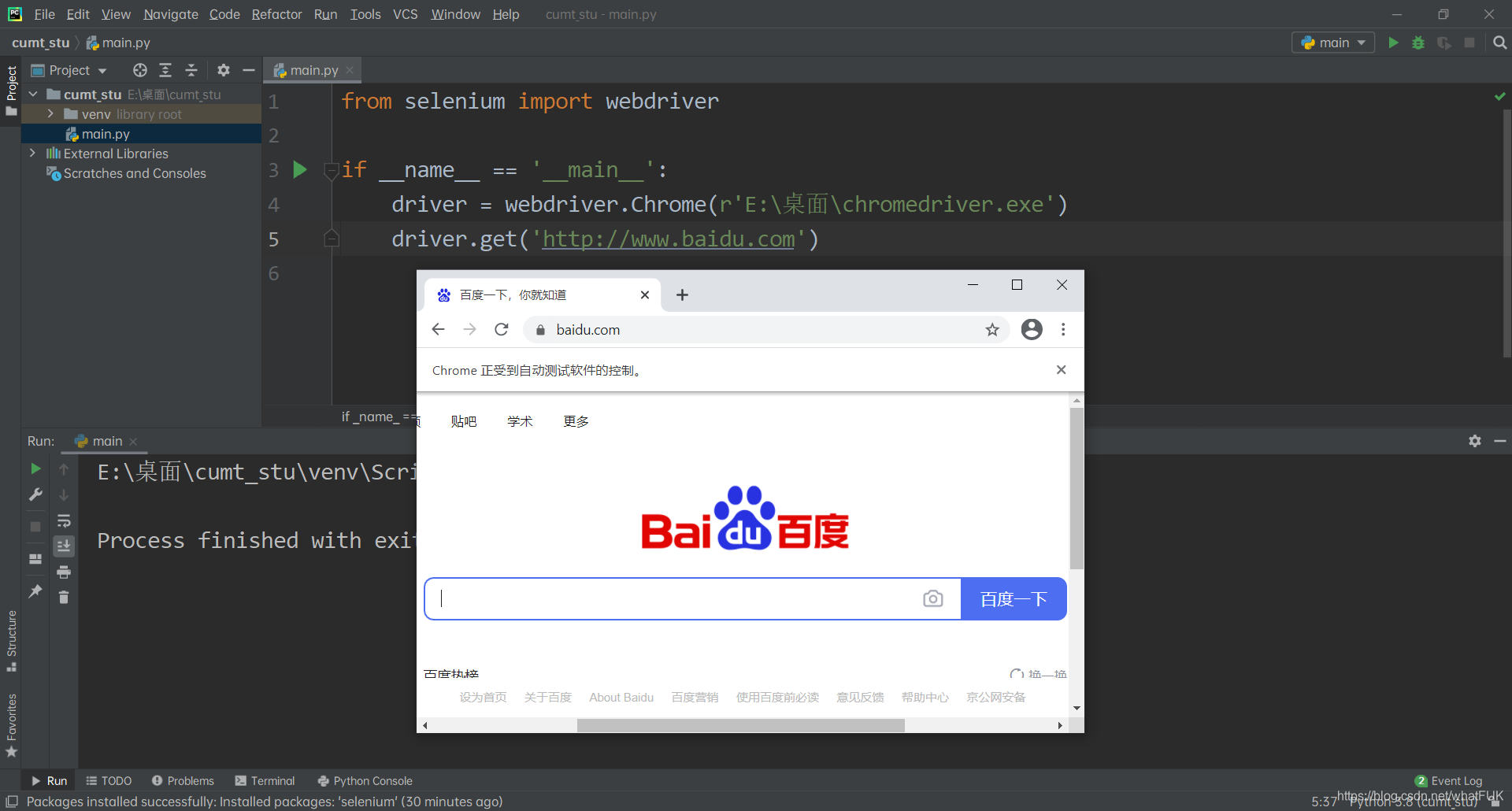Open the About Baidu link
Viewport: 1512px width, 811px height.
[621, 697]
